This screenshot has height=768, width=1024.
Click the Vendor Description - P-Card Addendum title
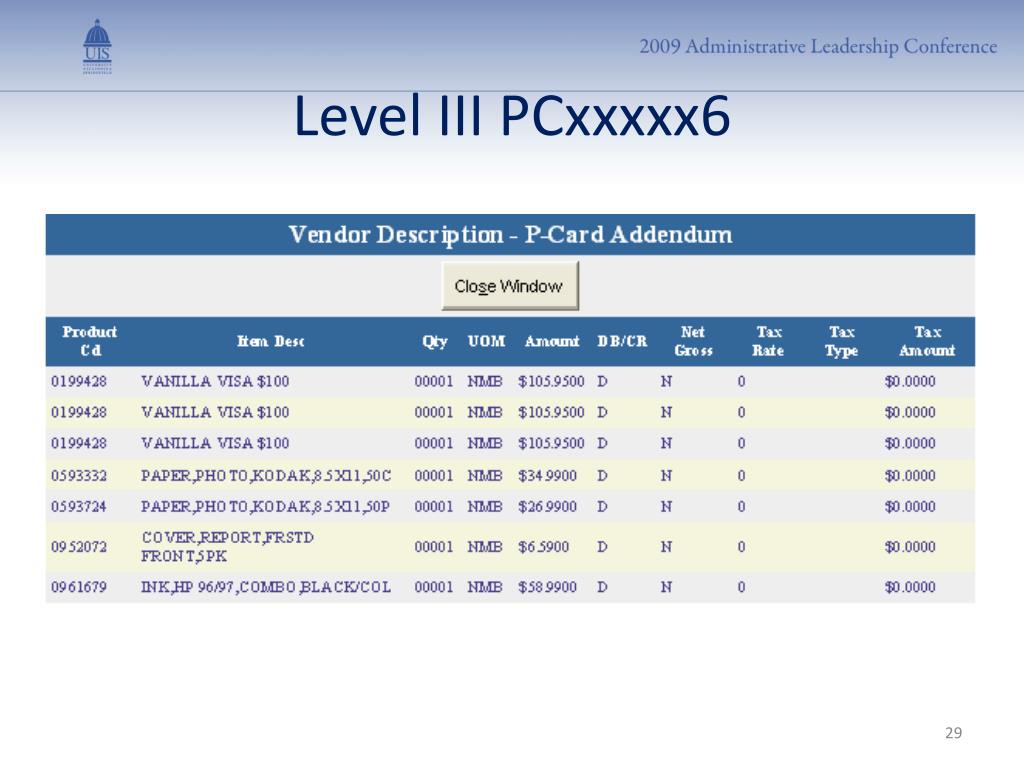point(510,234)
